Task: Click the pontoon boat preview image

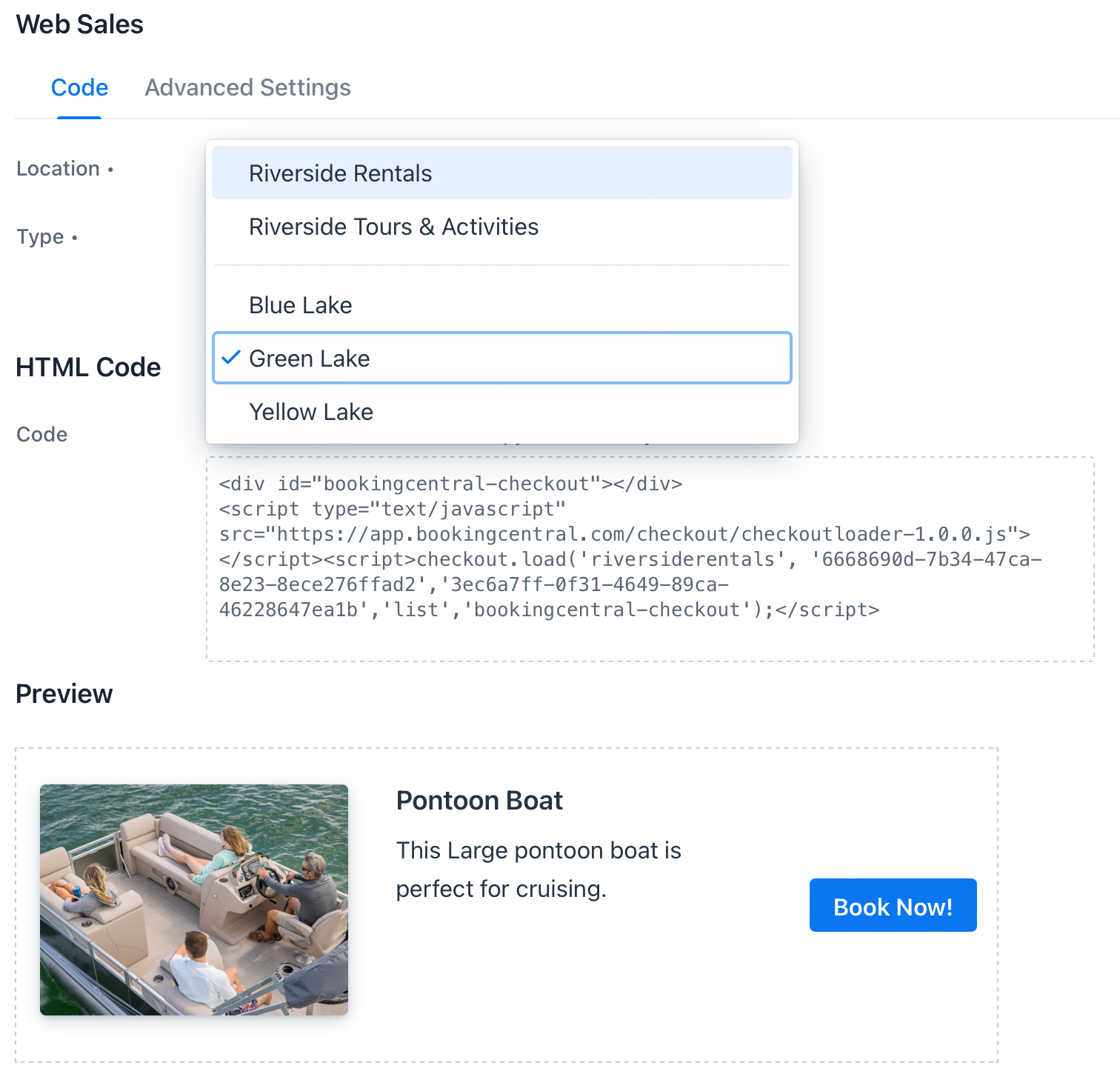Action: point(194,899)
